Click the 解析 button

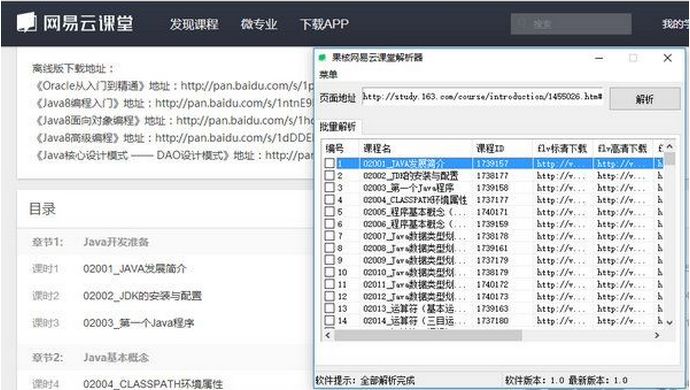[x=645, y=99]
